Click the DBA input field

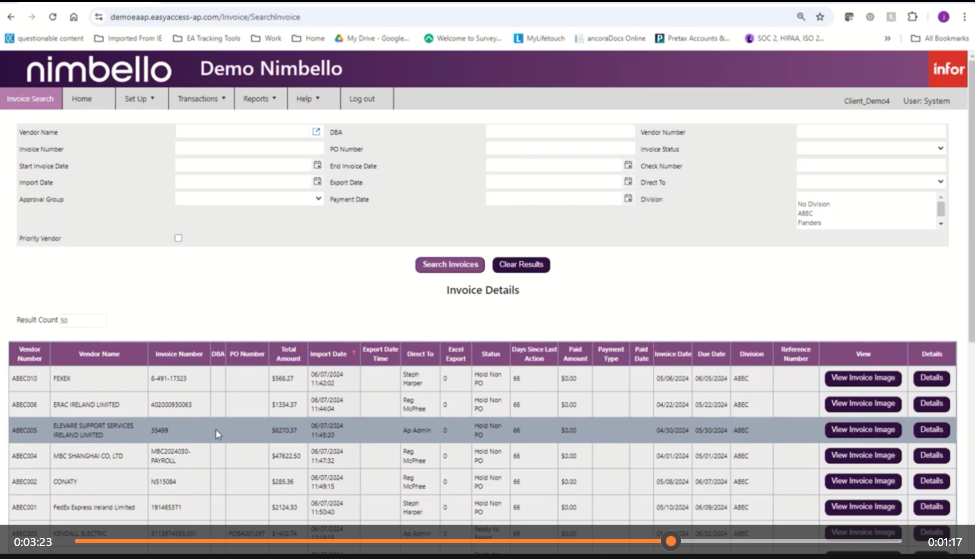(x=560, y=132)
